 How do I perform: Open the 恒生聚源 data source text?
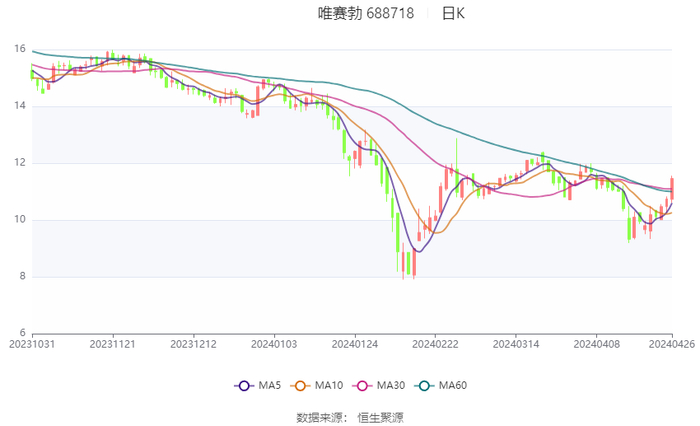[x=381, y=416]
